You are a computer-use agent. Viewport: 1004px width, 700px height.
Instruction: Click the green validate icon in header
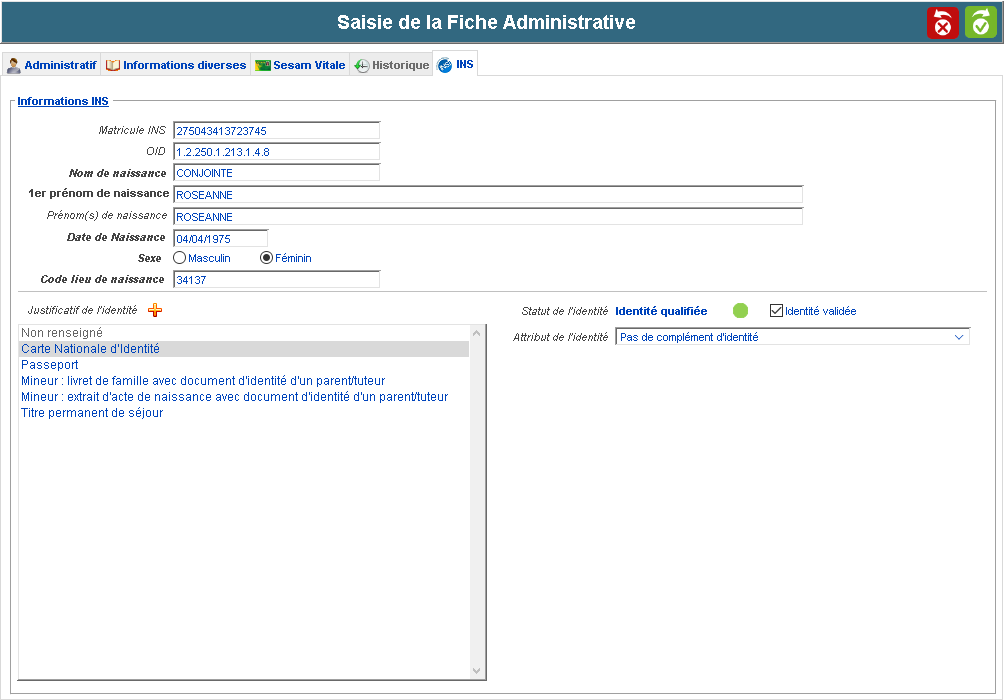point(980,22)
